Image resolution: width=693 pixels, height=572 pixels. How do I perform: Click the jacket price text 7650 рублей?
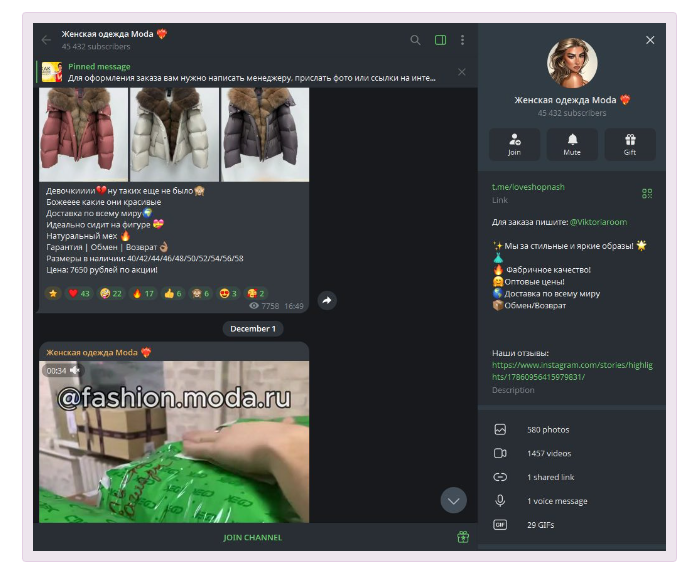click(x=102, y=270)
